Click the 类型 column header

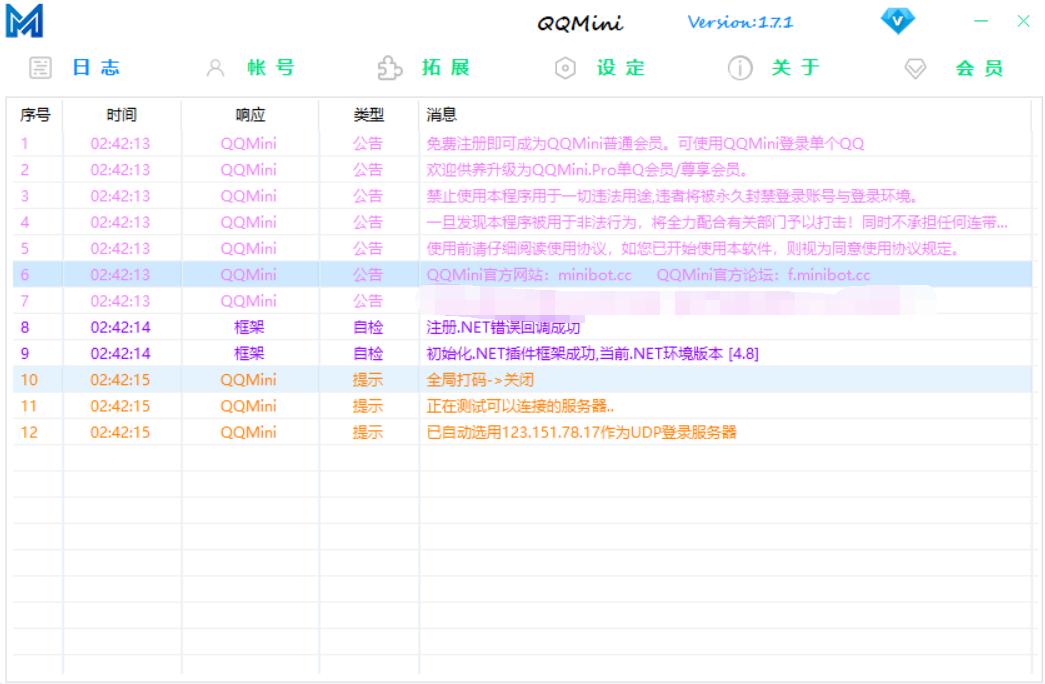coord(369,115)
